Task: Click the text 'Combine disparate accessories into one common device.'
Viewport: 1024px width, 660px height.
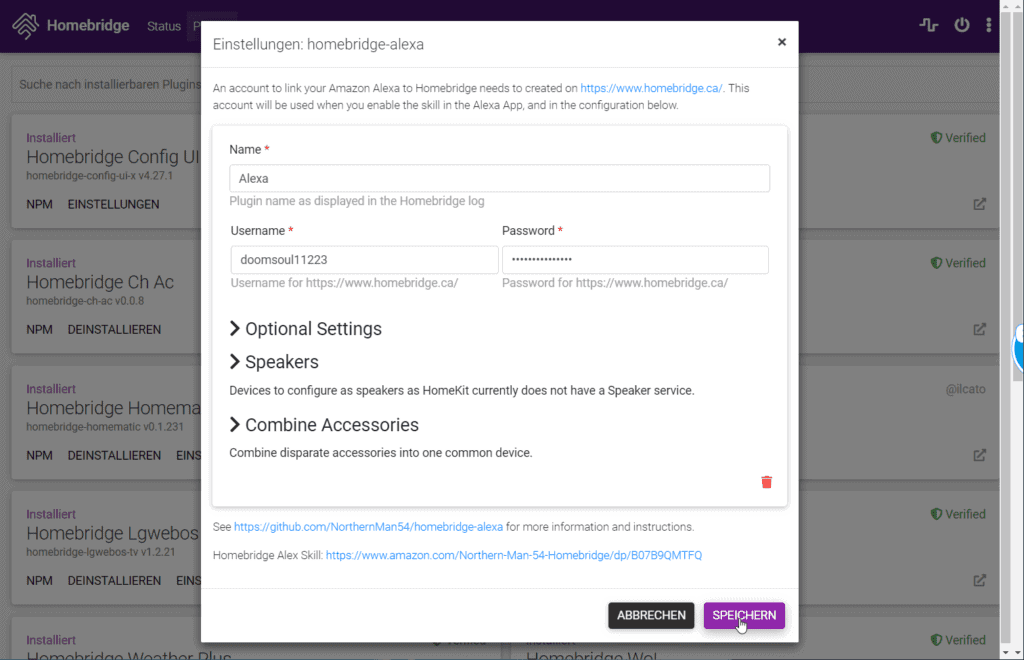Action: (381, 453)
